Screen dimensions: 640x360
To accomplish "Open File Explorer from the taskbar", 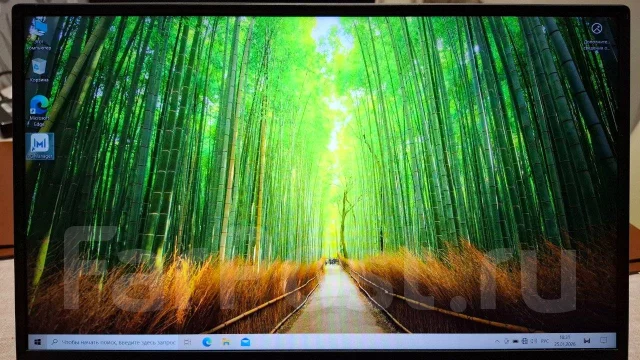I will [x=226, y=342].
